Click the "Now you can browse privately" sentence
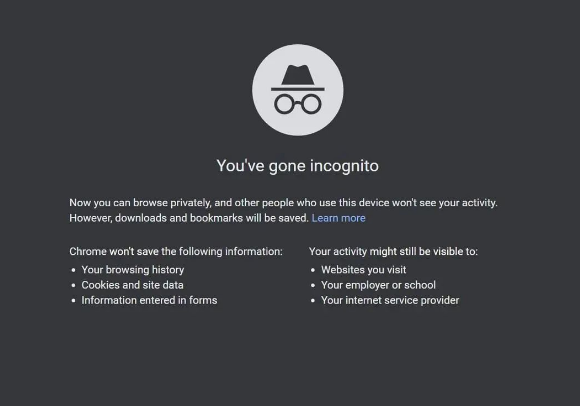The width and height of the screenshot is (580, 406). pos(283,203)
